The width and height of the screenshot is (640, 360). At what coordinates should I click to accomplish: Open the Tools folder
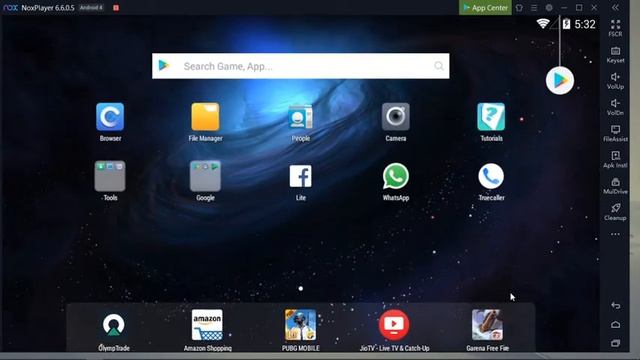click(110, 176)
